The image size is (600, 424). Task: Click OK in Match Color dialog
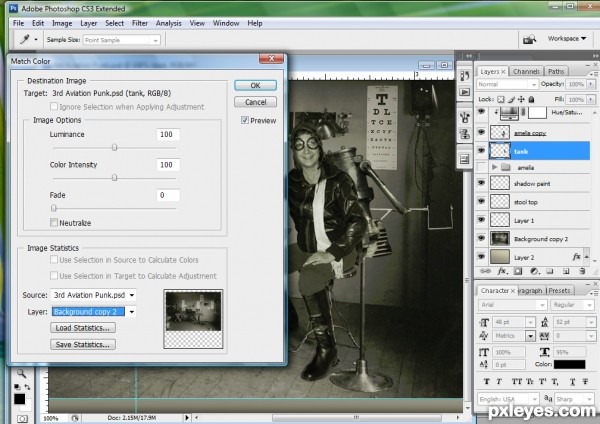(255, 85)
